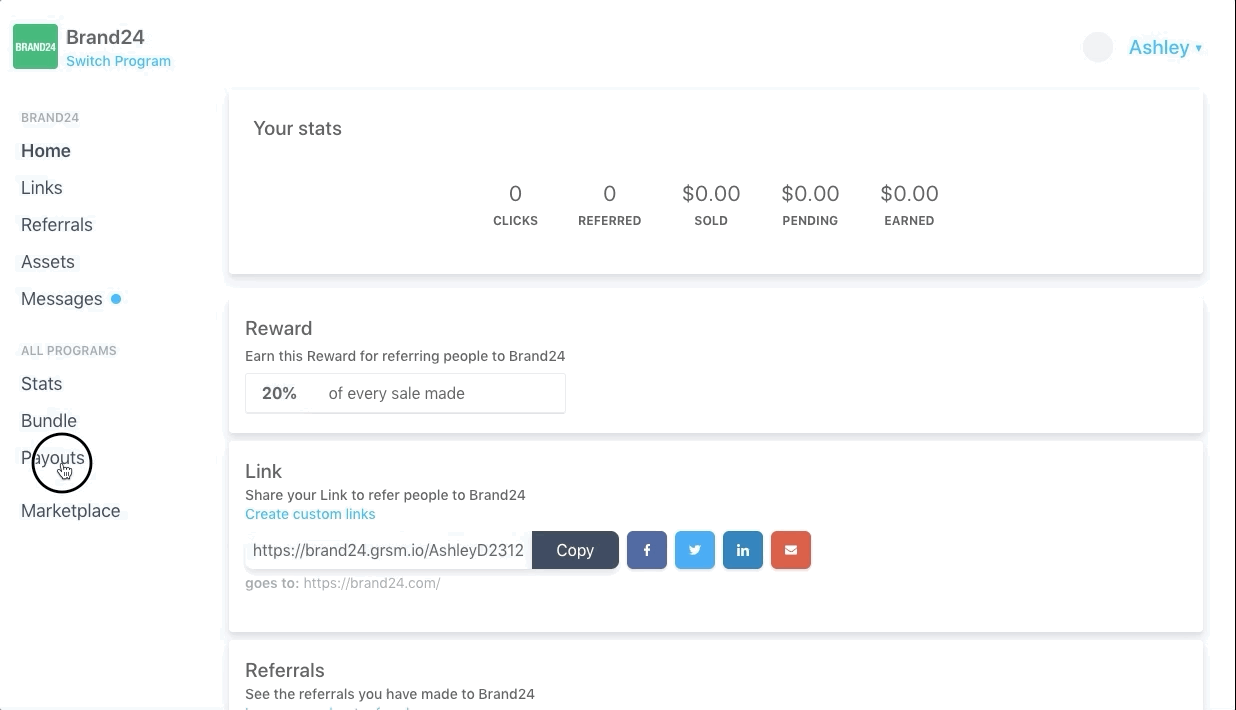Viewport: 1236px width, 710px height.
Task: Click the Brand24 program title
Action: [x=105, y=37]
